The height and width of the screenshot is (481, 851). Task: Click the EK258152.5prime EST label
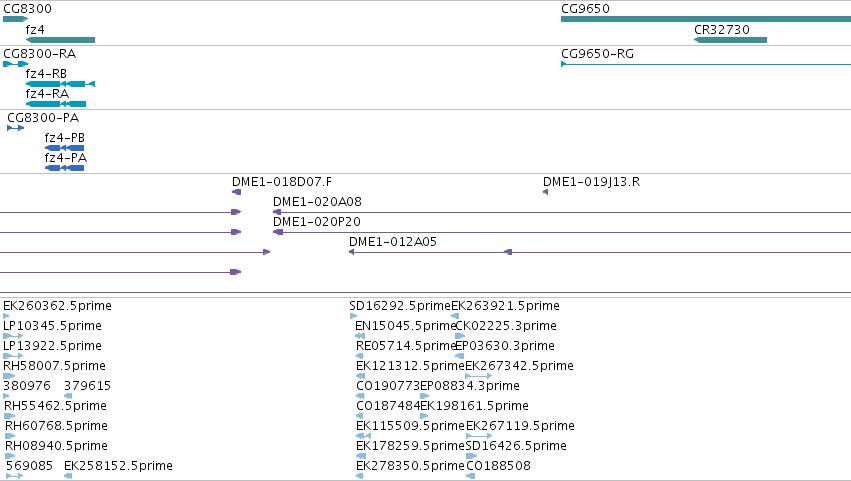118,465
